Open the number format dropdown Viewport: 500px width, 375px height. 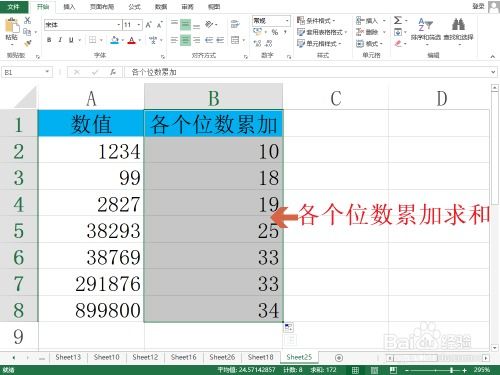coord(287,21)
